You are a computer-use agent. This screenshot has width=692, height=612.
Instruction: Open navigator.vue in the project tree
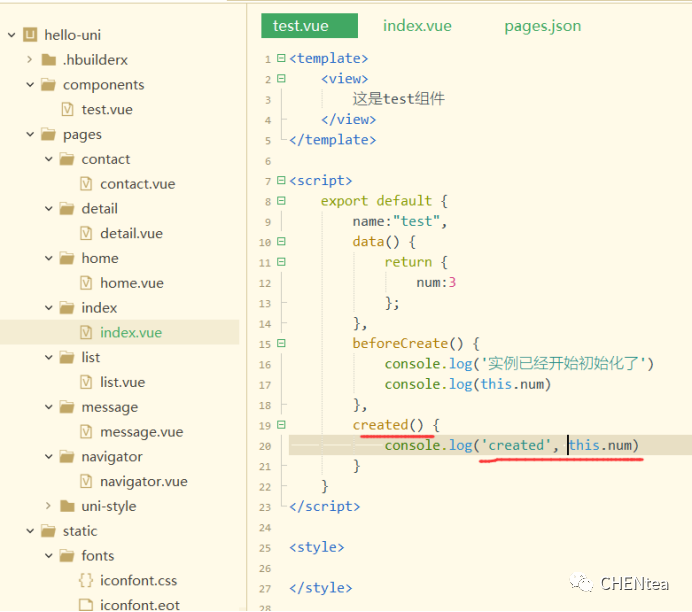(143, 481)
